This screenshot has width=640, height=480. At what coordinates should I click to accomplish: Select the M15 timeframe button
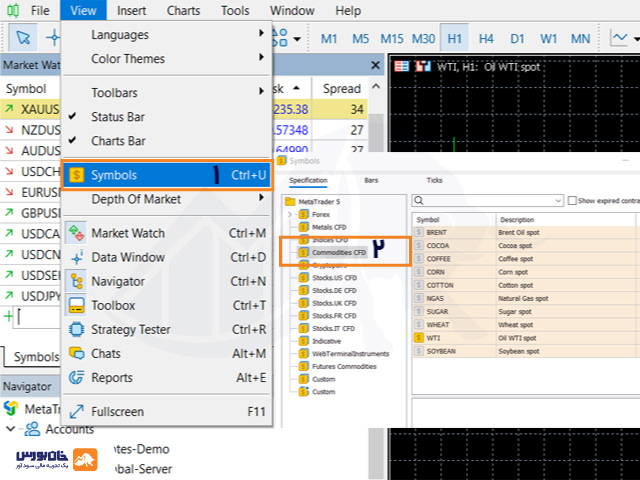coord(391,39)
